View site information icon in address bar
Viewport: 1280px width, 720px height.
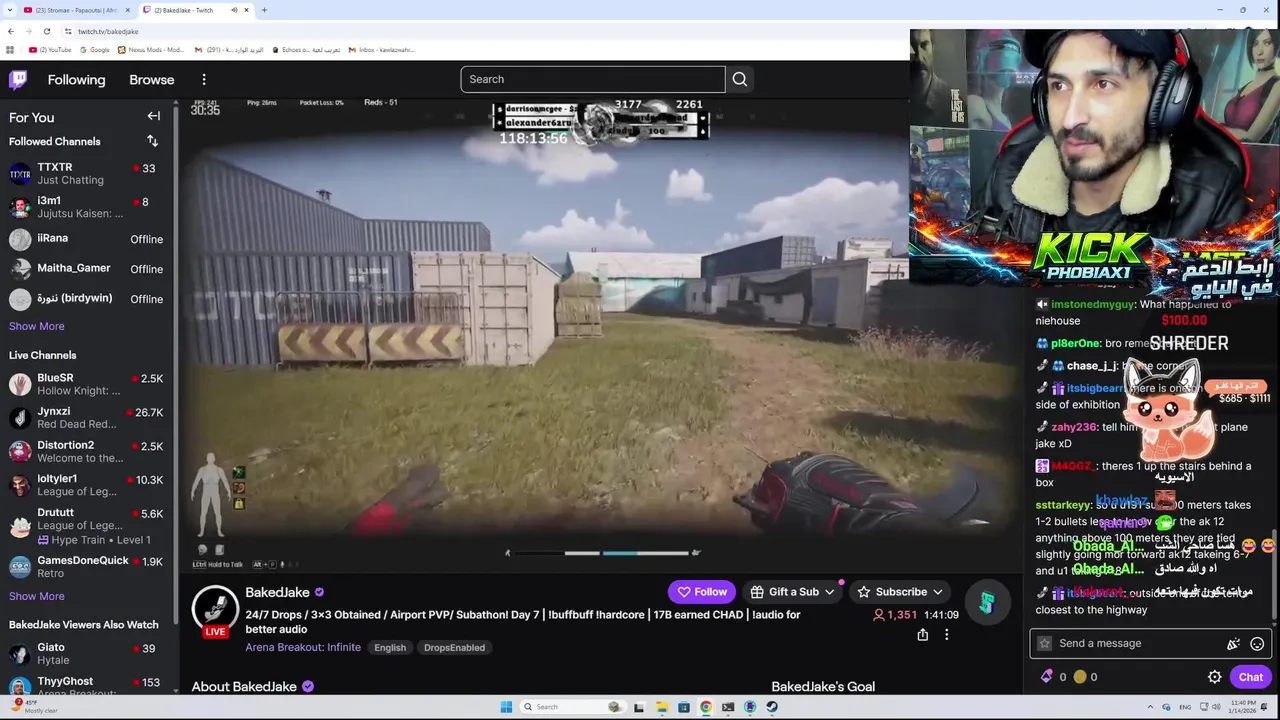(69, 31)
